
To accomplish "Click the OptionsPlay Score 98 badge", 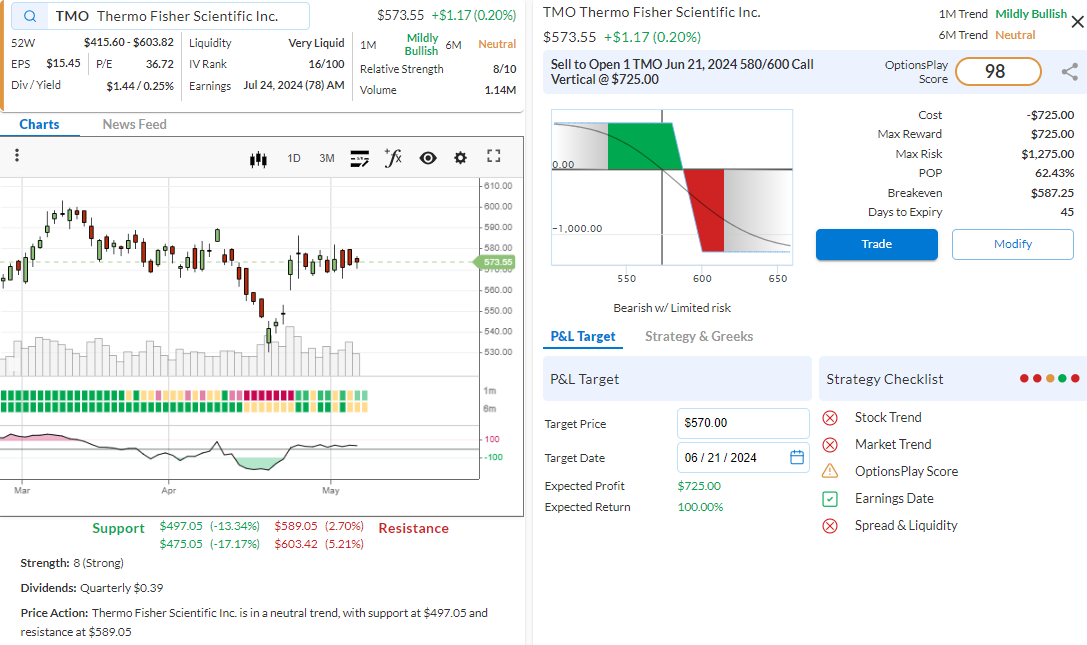I will coord(998,71).
